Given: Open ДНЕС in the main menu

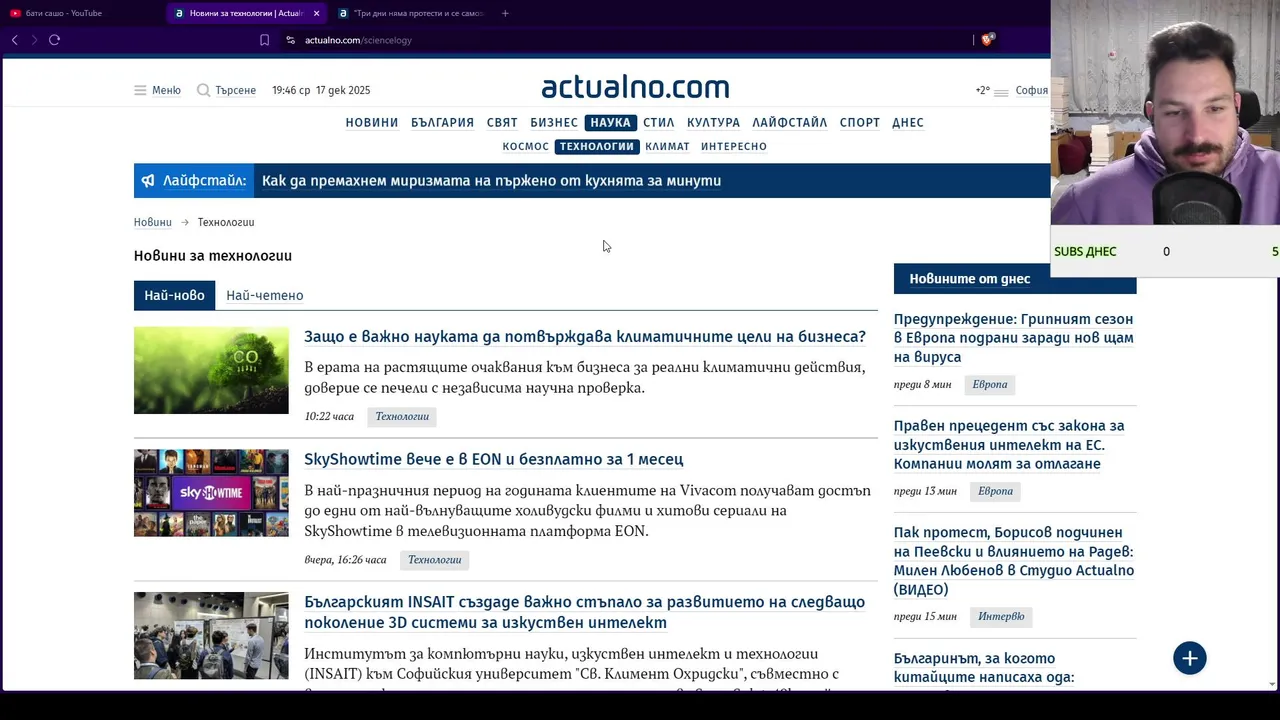Looking at the screenshot, I should pos(908,123).
